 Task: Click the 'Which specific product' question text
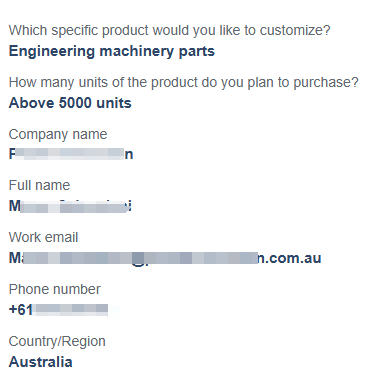pos(169,31)
